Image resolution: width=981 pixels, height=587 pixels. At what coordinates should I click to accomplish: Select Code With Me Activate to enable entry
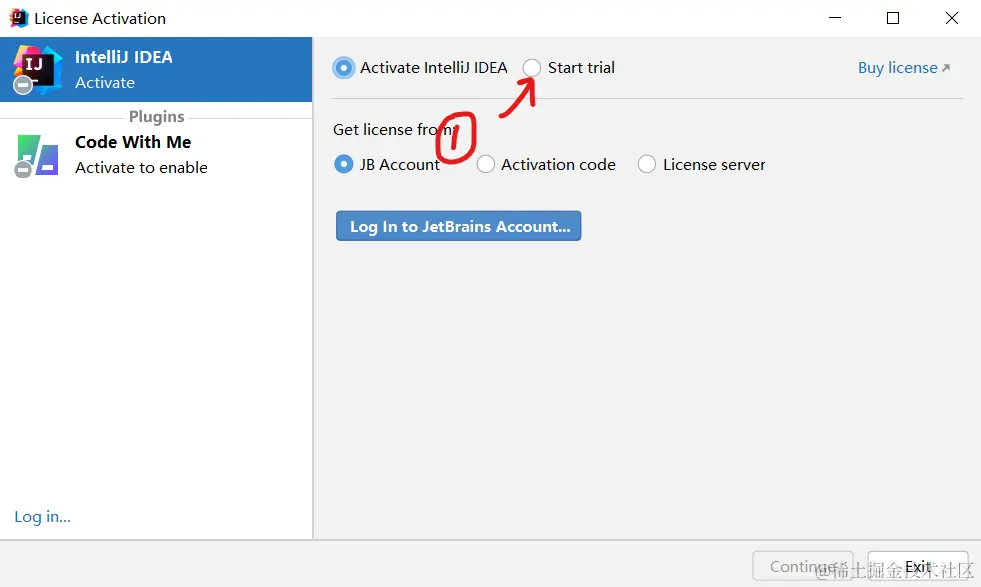(156, 155)
